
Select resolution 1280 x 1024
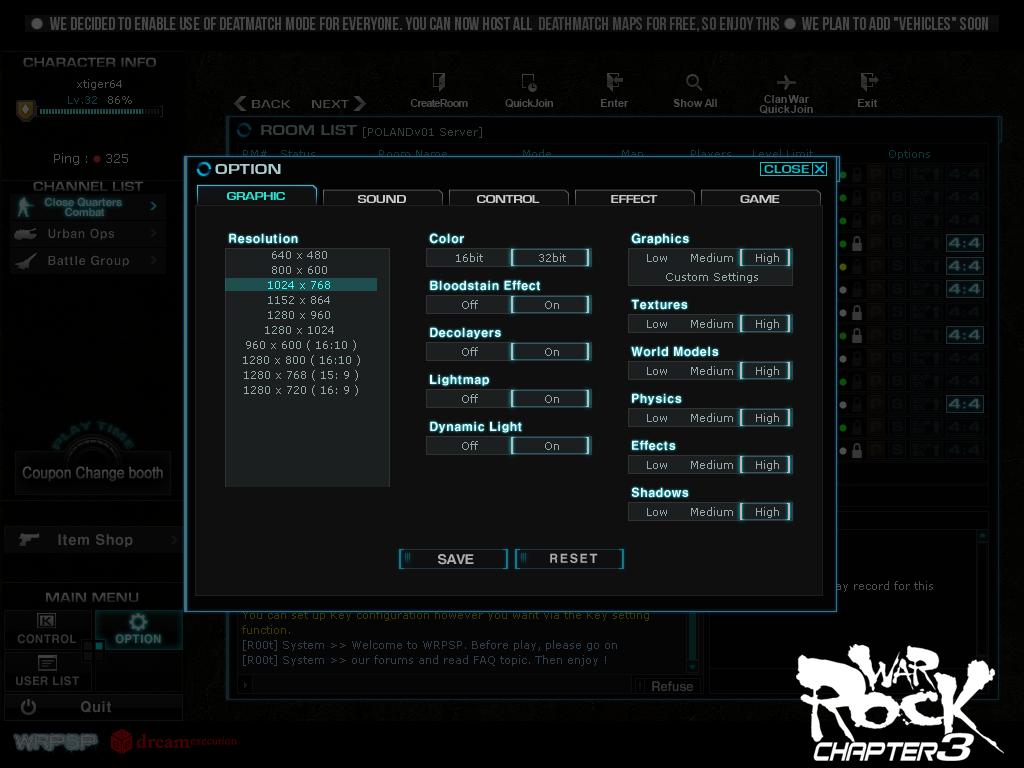300,330
